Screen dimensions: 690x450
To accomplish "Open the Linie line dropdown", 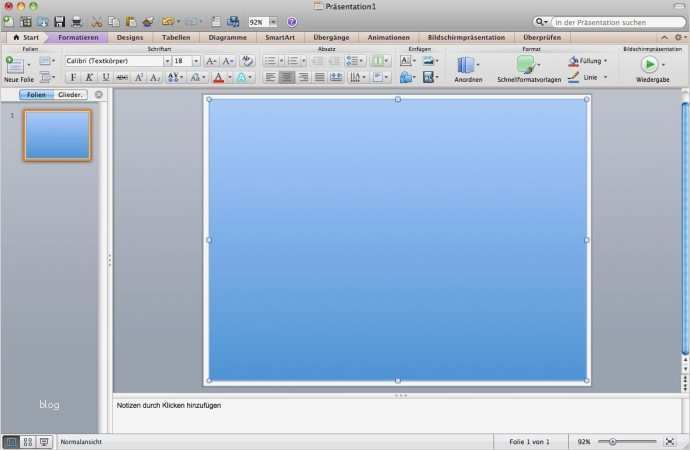I will pos(606,77).
